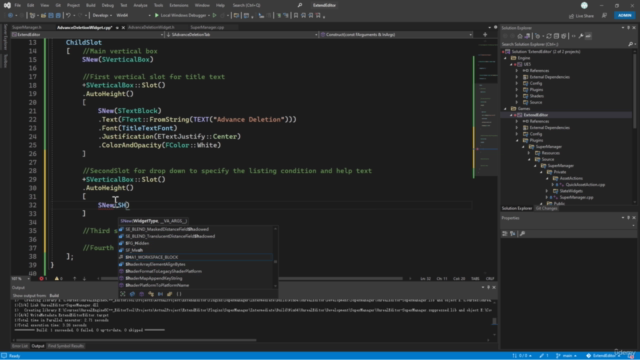
Task: Click the Save icon in toolbar
Action: (x=51, y=16)
